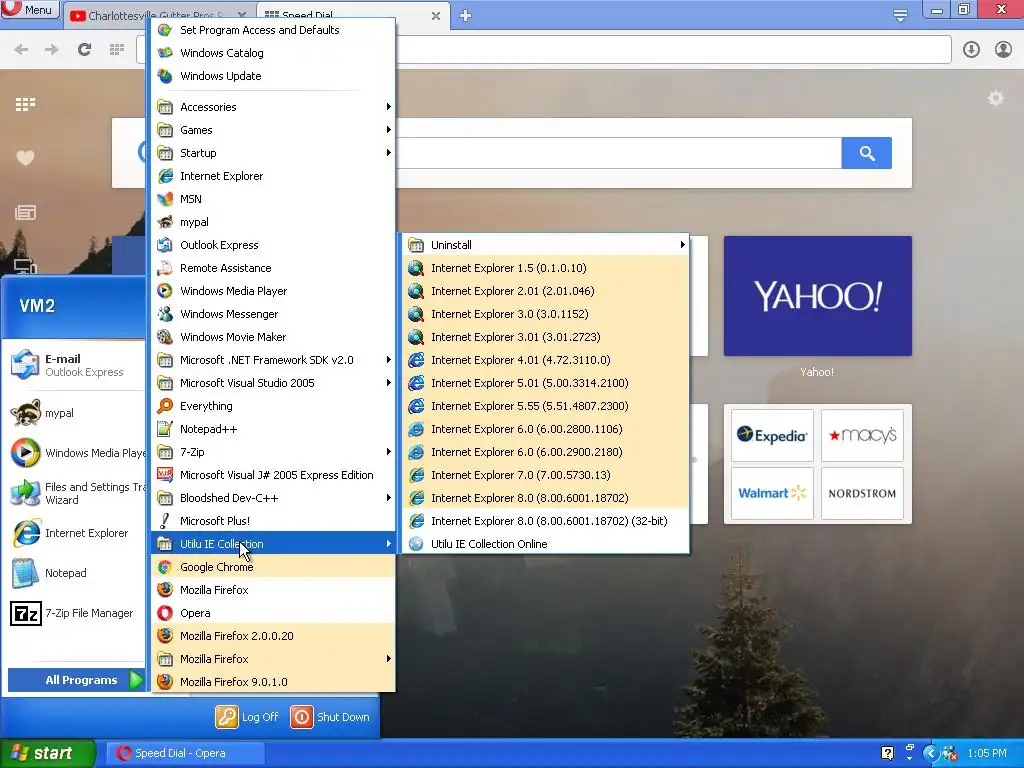Open Internet Explorer 3.0 (3.0.1152)
The height and width of the screenshot is (768, 1024).
(545, 313)
